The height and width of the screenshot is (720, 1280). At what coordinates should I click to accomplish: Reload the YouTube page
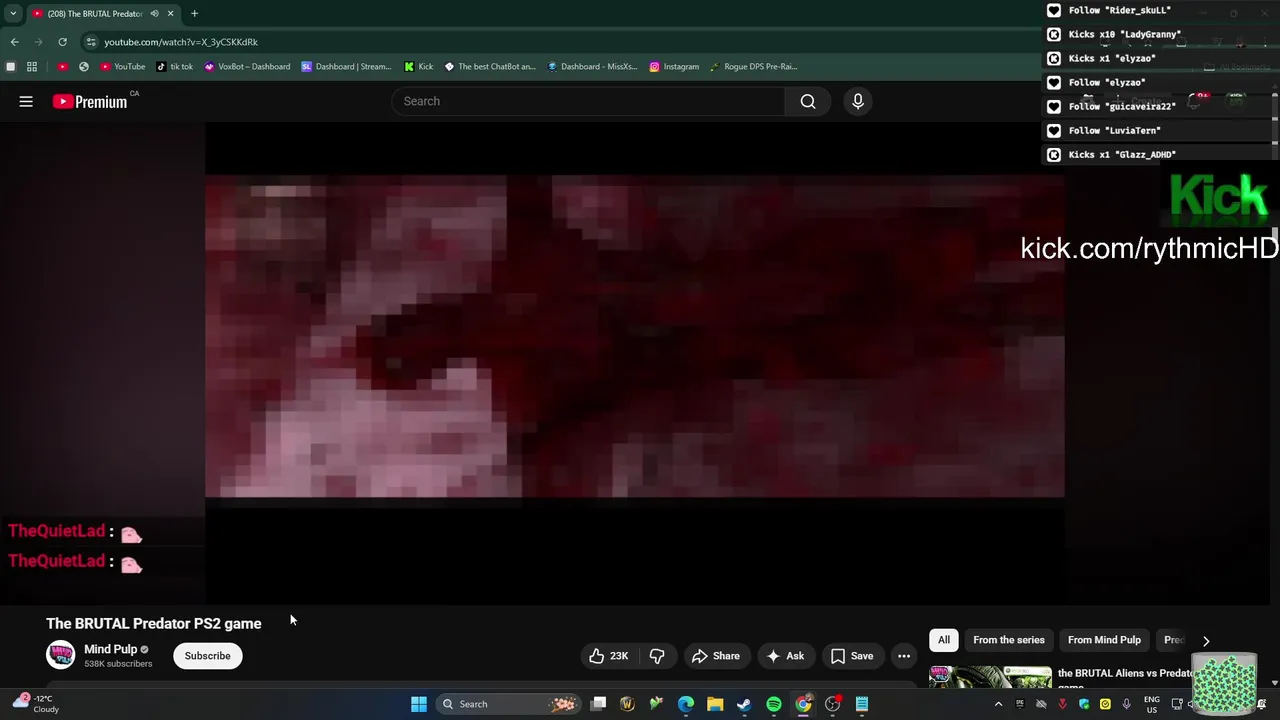click(62, 42)
